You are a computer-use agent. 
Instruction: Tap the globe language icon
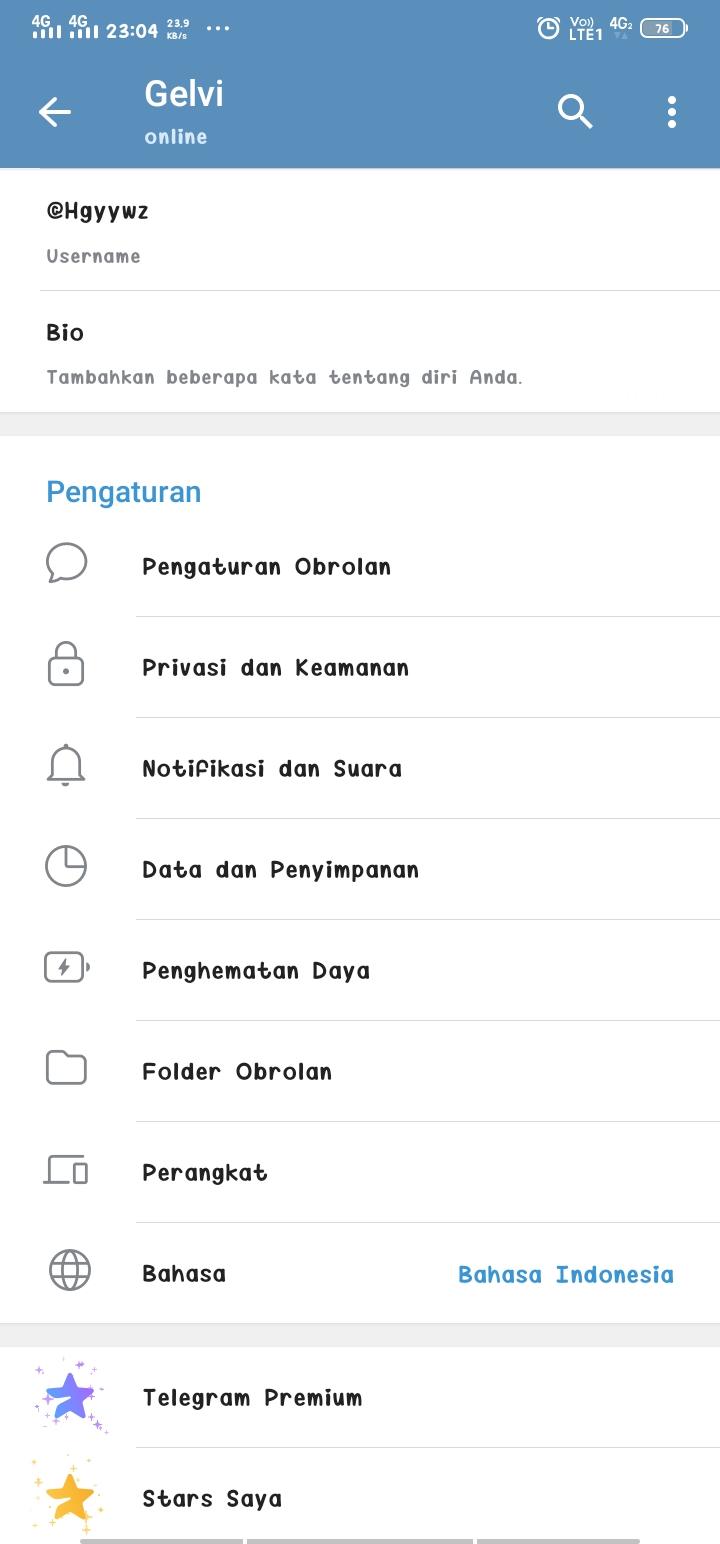pos(69,1272)
